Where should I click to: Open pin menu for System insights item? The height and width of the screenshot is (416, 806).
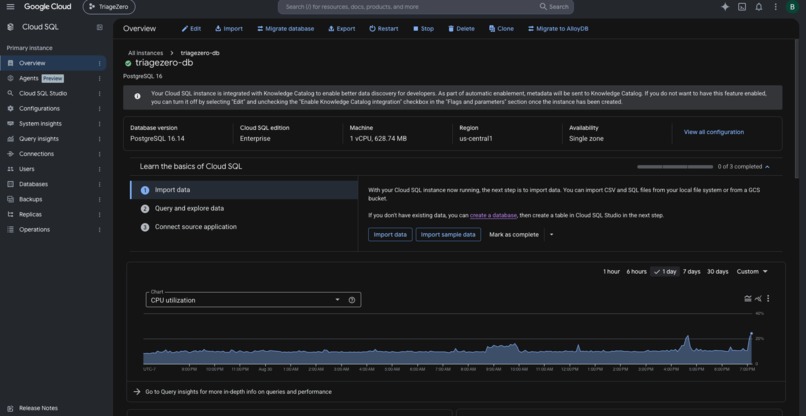[99, 124]
